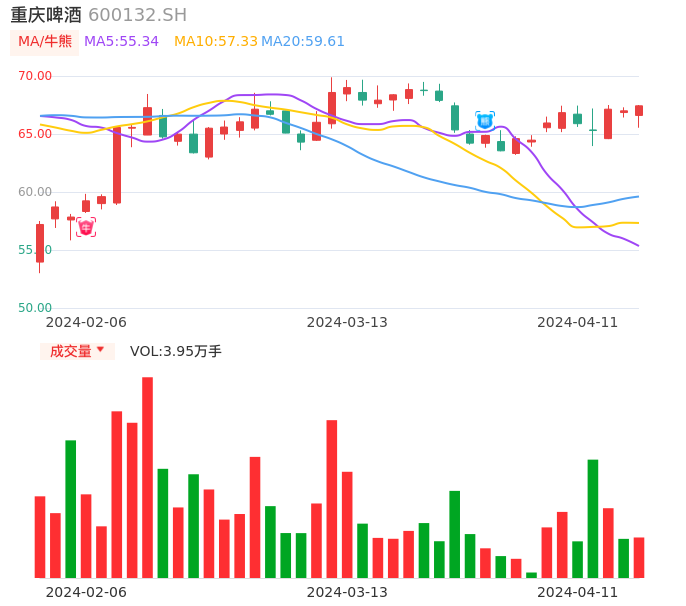The height and width of the screenshot is (606, 686).
Task: Click the VOL:3.95万手 volume readout
Action: (176, 351)
